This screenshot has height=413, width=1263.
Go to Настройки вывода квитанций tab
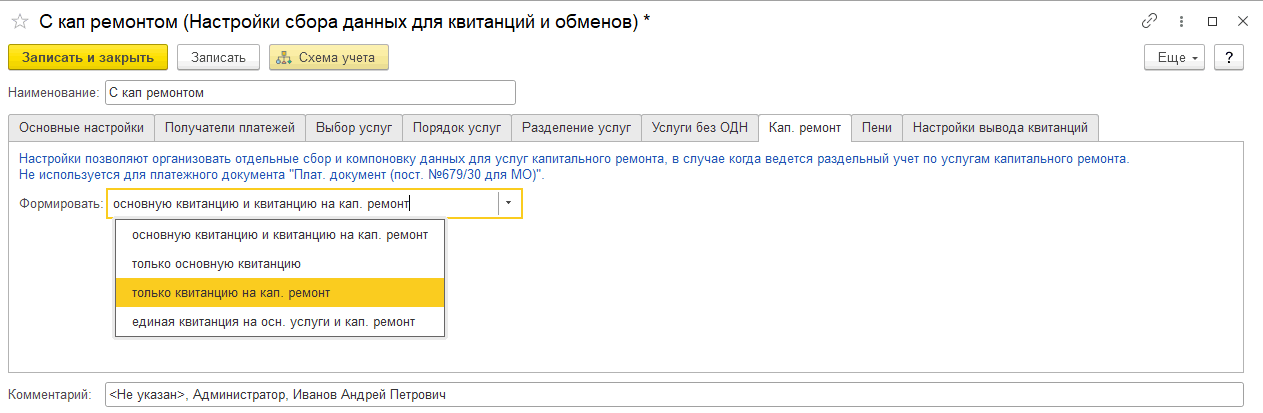pos(1001,128)
